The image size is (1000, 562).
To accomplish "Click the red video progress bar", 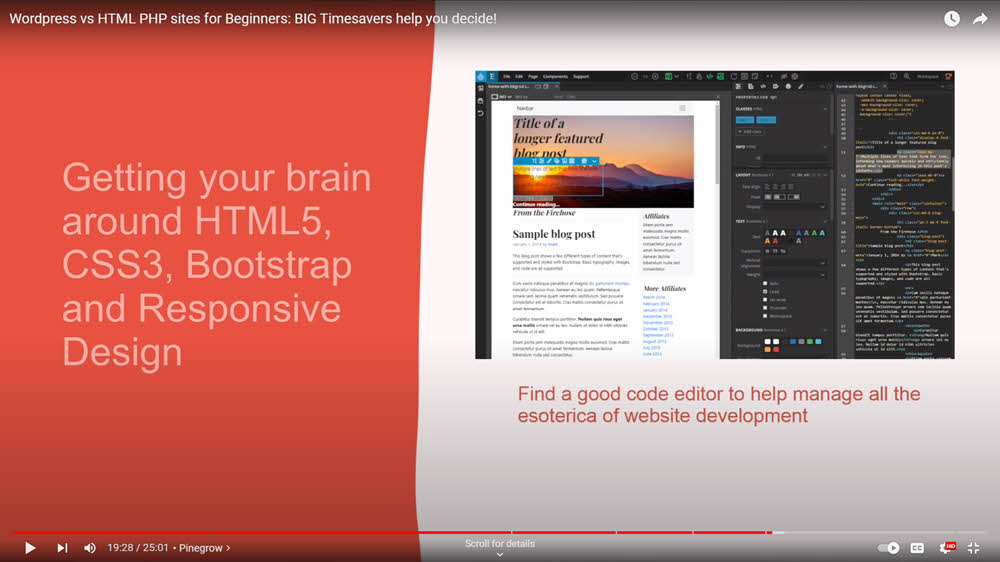I will click(x=400, y=533).
